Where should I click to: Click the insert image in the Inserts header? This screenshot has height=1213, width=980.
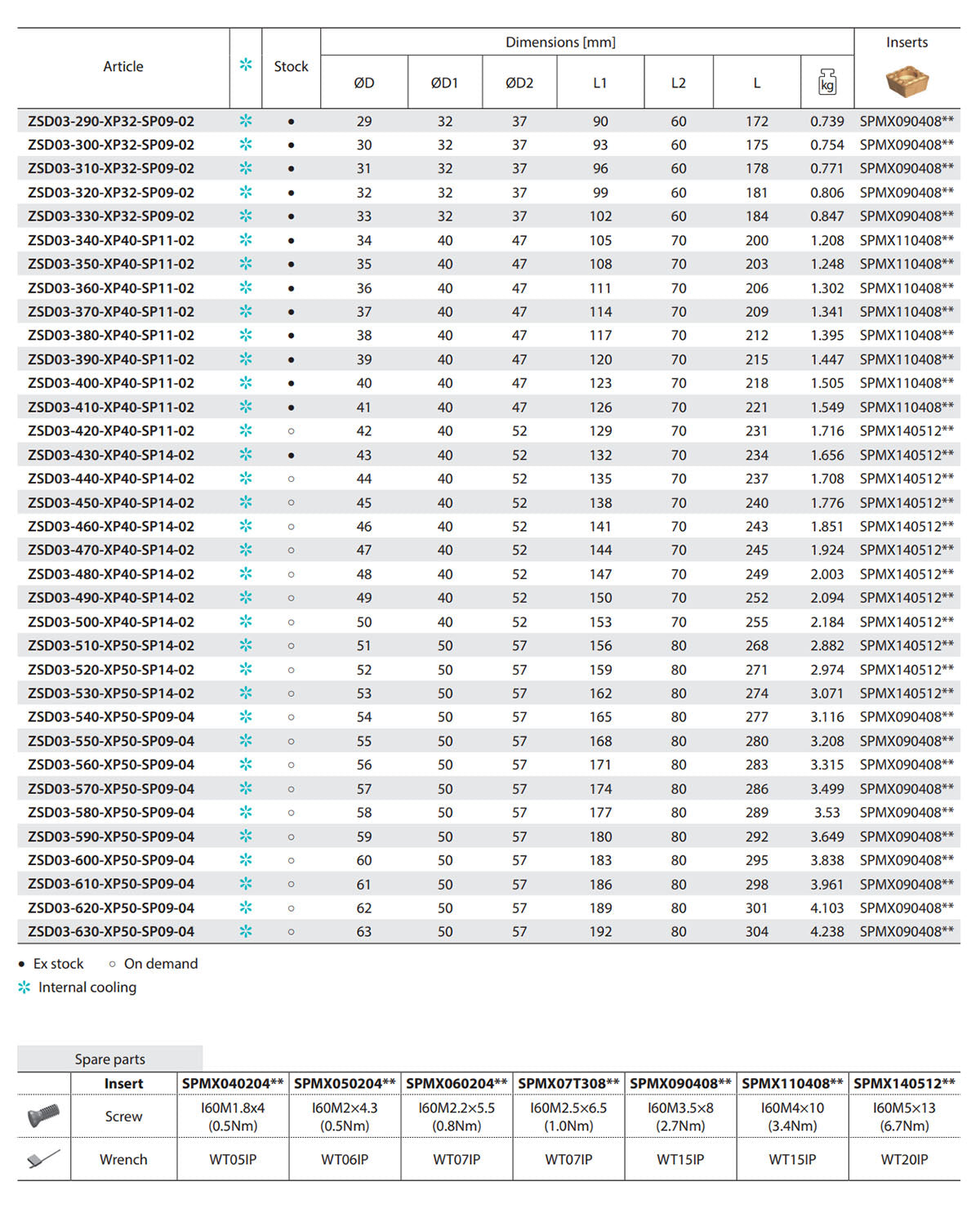click(x=907, y=82)
